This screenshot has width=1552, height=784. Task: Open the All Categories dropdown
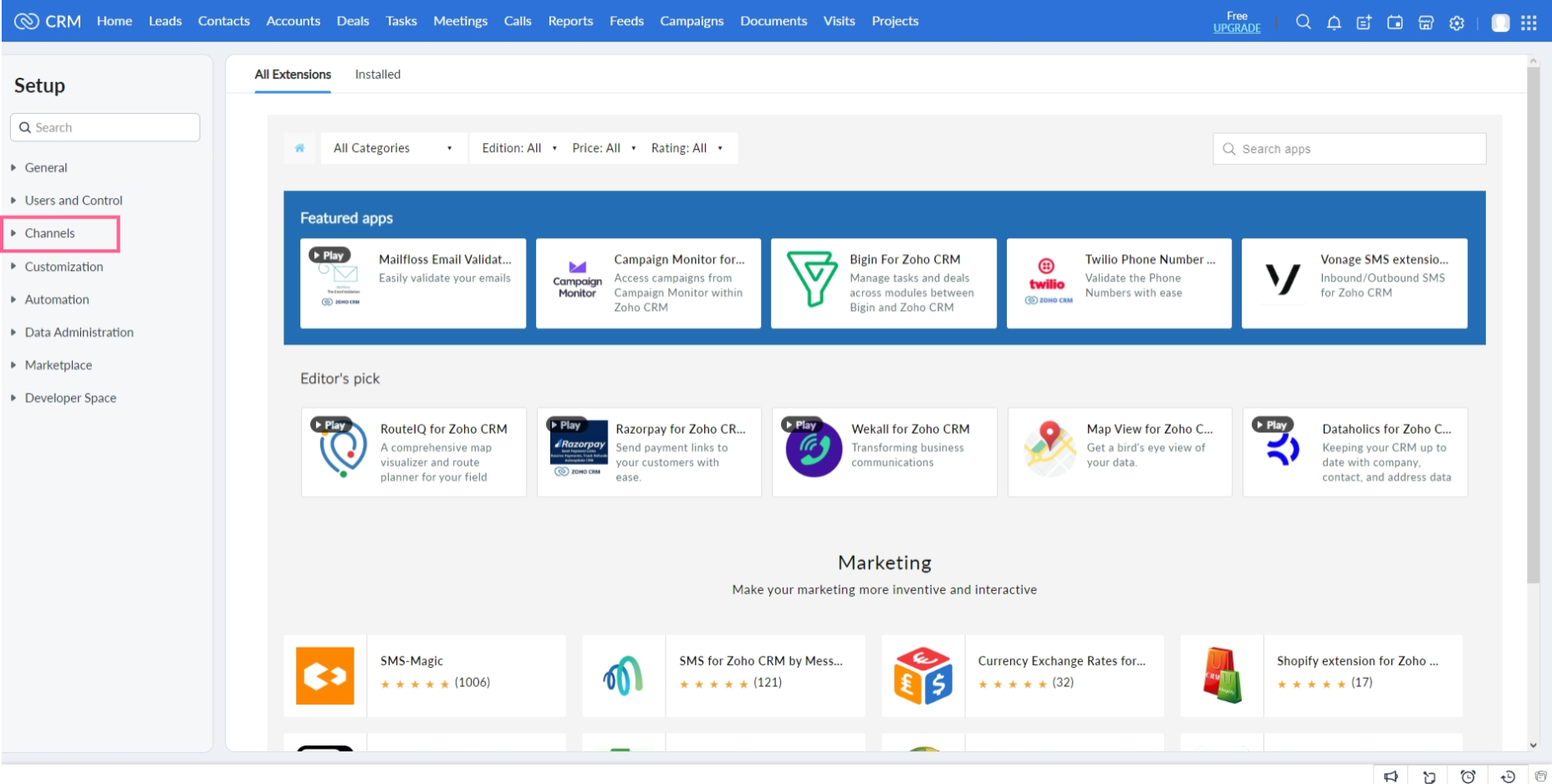point(393,148)
